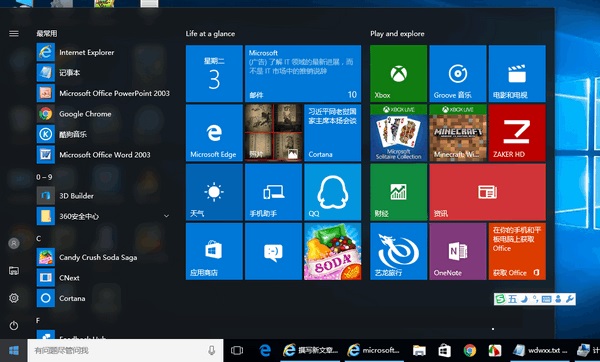Open the 艺龙旅行 travel tile
Screen dimensions: 600x362
[398, 251]
